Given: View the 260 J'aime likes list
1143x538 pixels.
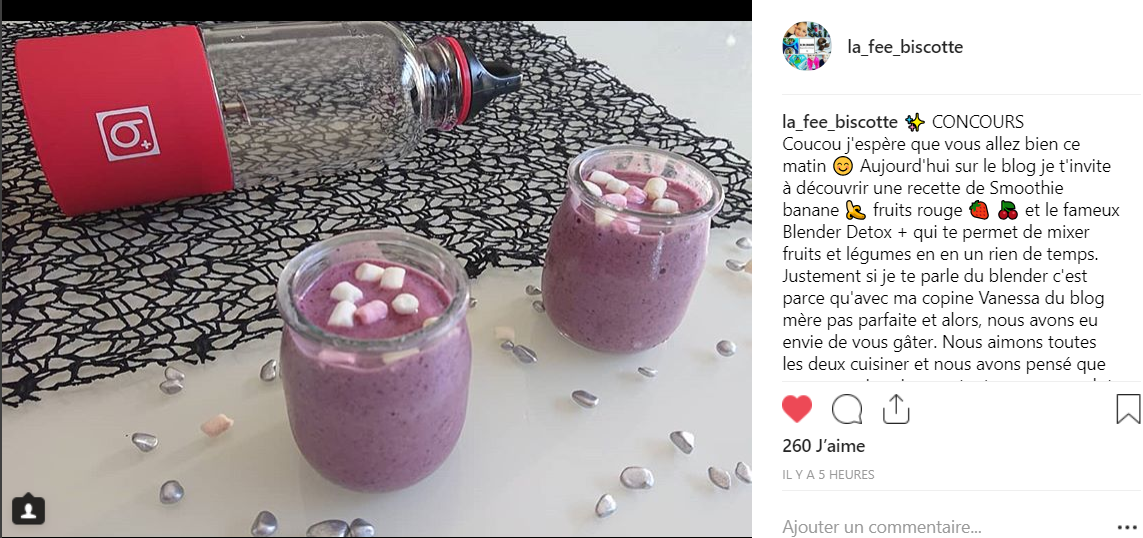Looking at the screenshot, I should pos(824,445).
